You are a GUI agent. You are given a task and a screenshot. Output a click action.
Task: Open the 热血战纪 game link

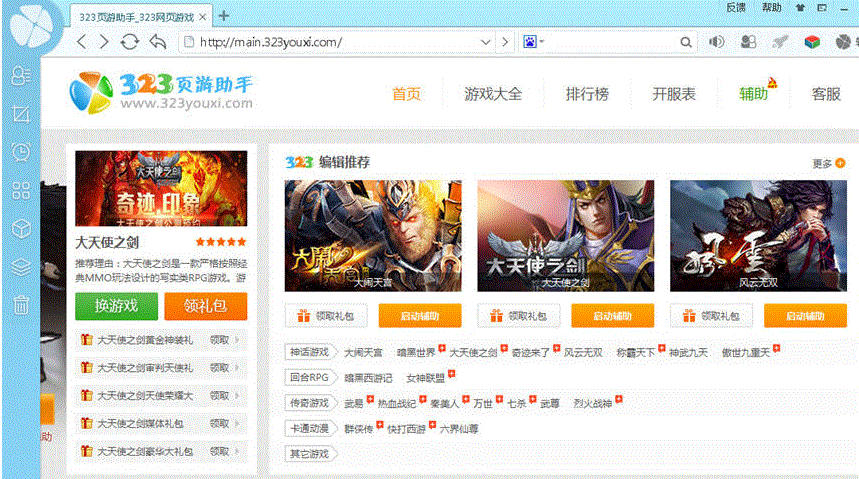397,404
